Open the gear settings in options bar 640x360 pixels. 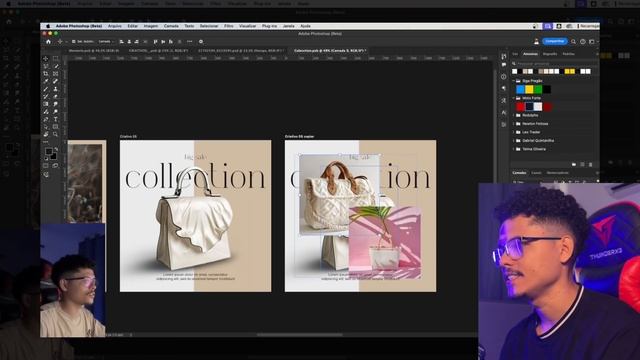201,42
